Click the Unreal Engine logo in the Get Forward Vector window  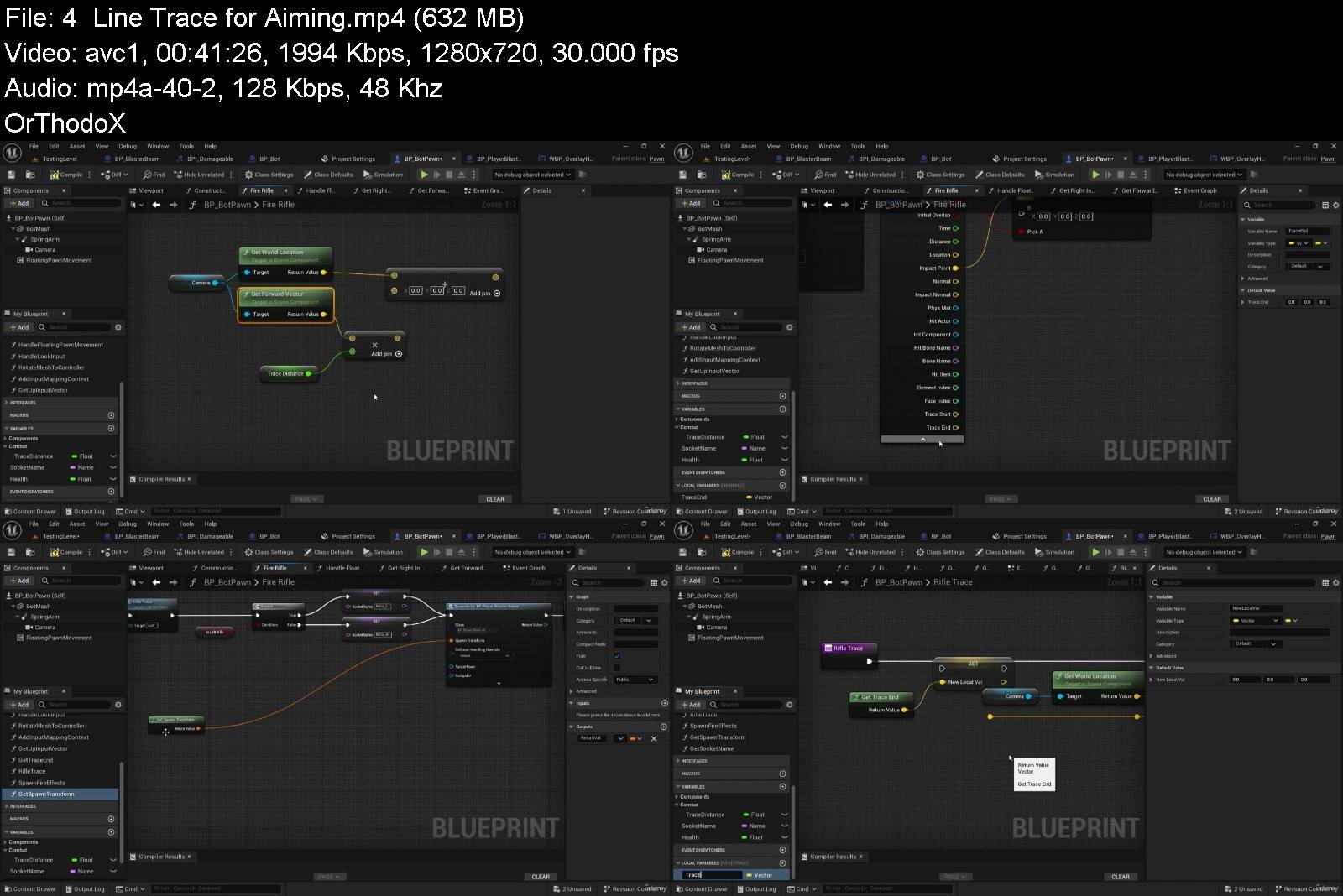tap(12, 153)
